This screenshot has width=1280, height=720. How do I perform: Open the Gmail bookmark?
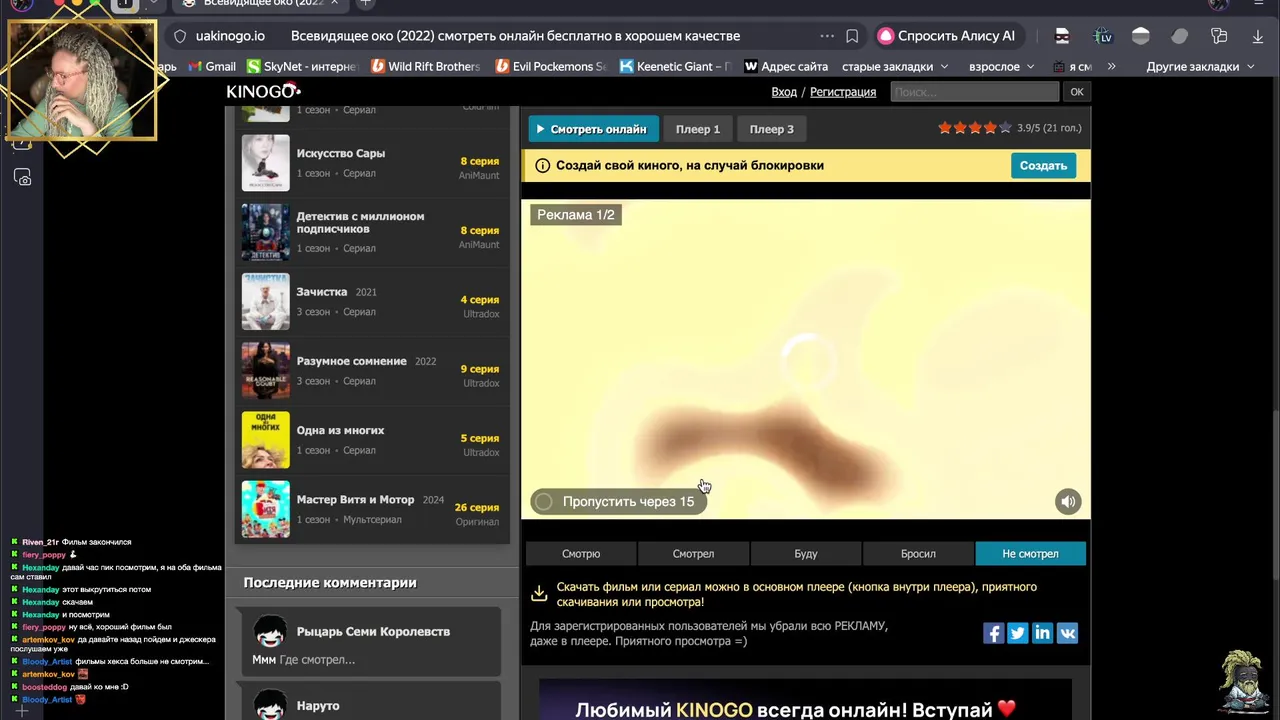212,67
